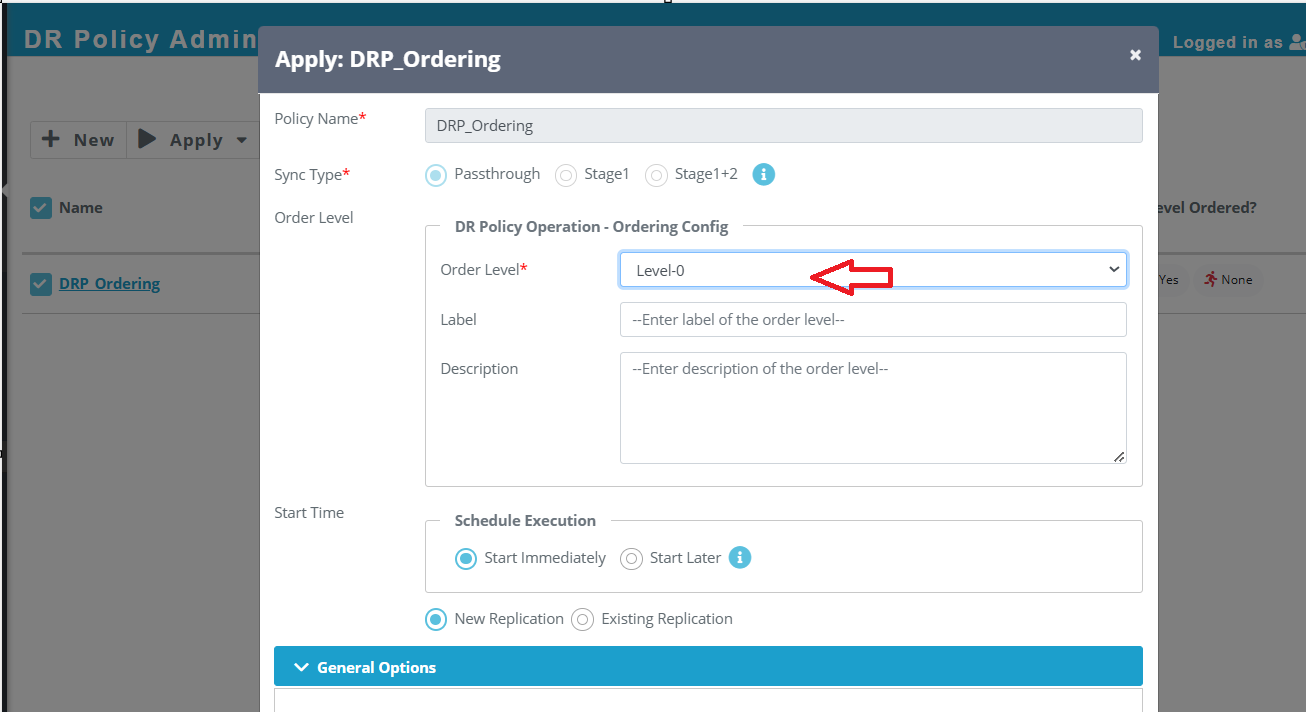Collapse the General Options section
Viewport: 1306px width, 712px height.
708,667
